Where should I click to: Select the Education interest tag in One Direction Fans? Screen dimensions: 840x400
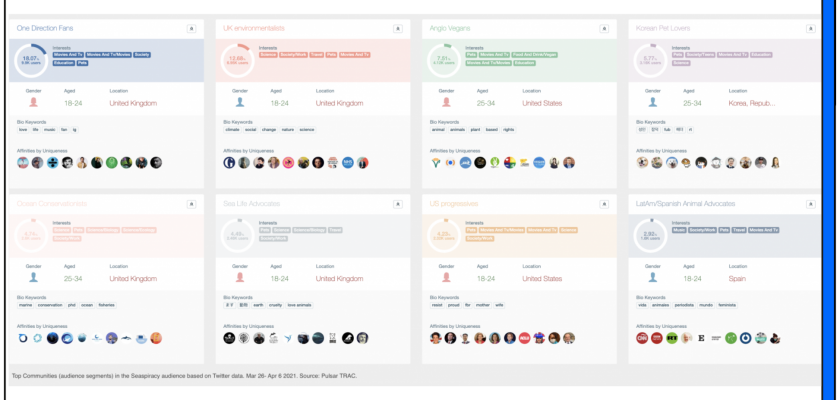(x=64, y=62)
